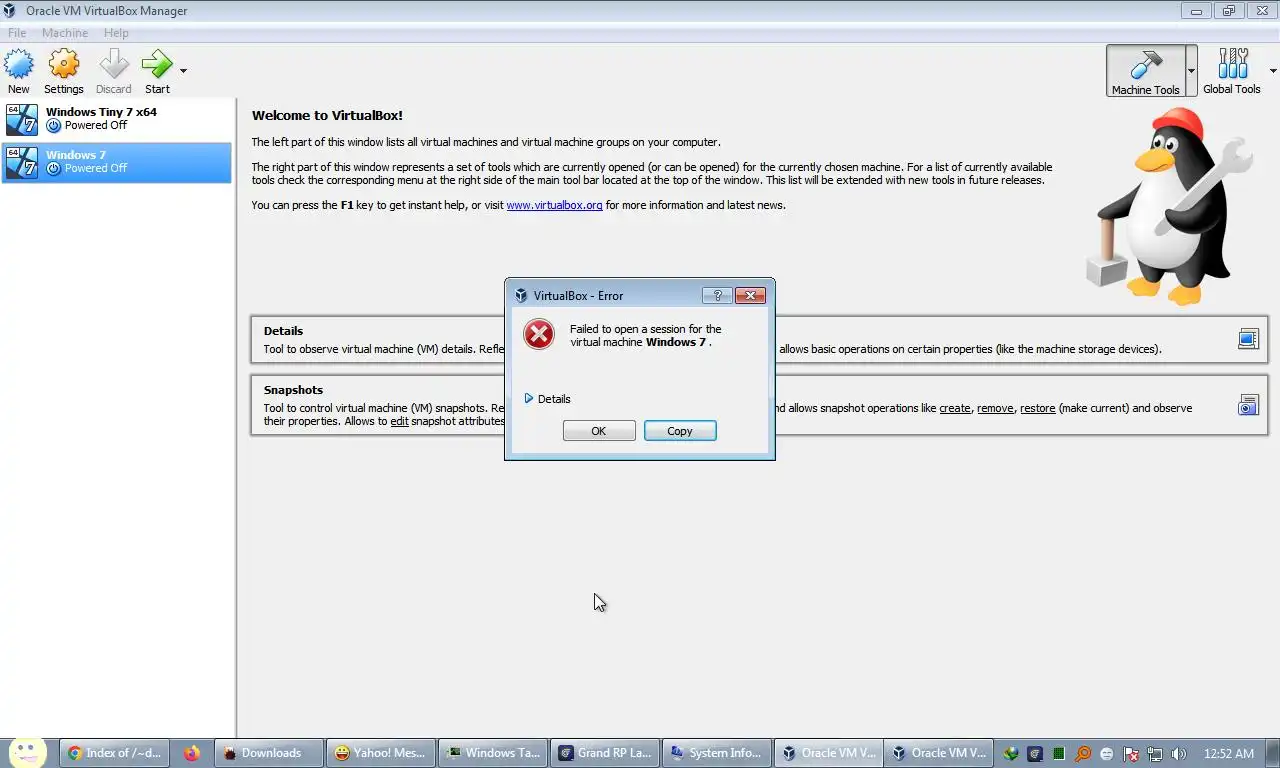
Task: Select the Windows 7 machine entry
Action: pos(117,162)
